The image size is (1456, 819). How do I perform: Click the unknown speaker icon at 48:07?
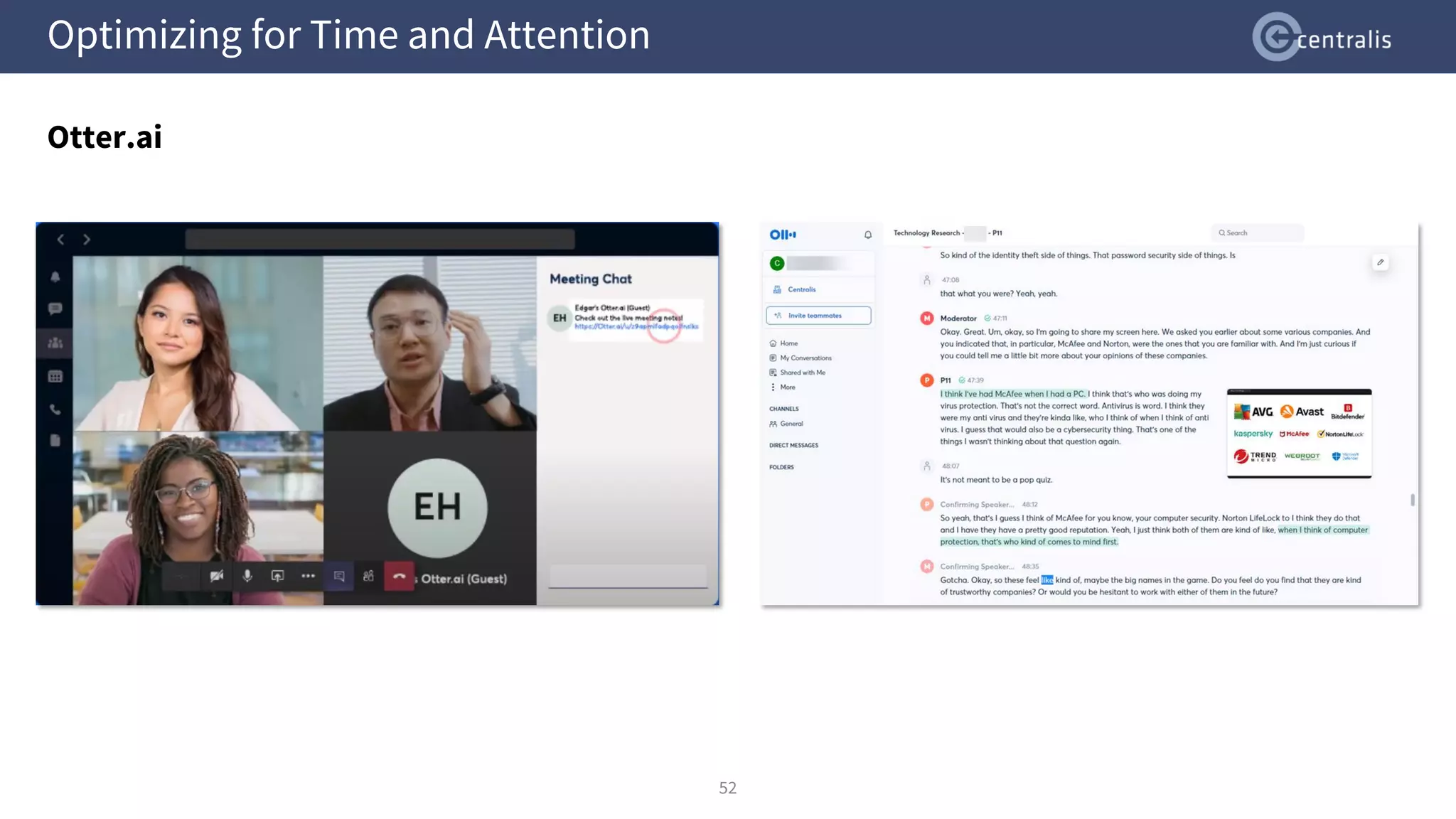click(926, 466)
